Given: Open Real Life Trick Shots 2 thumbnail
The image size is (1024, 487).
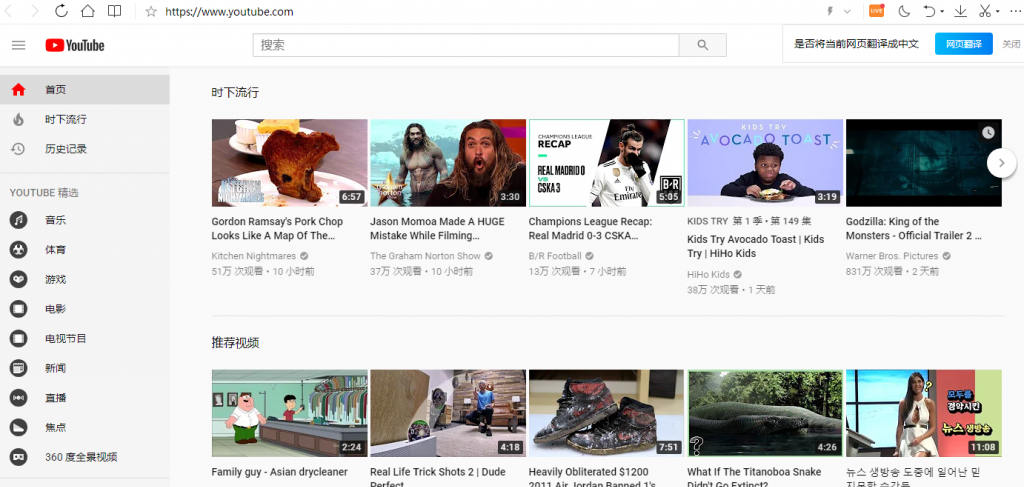Looking at the screenshot, I should tap(448, 413).
